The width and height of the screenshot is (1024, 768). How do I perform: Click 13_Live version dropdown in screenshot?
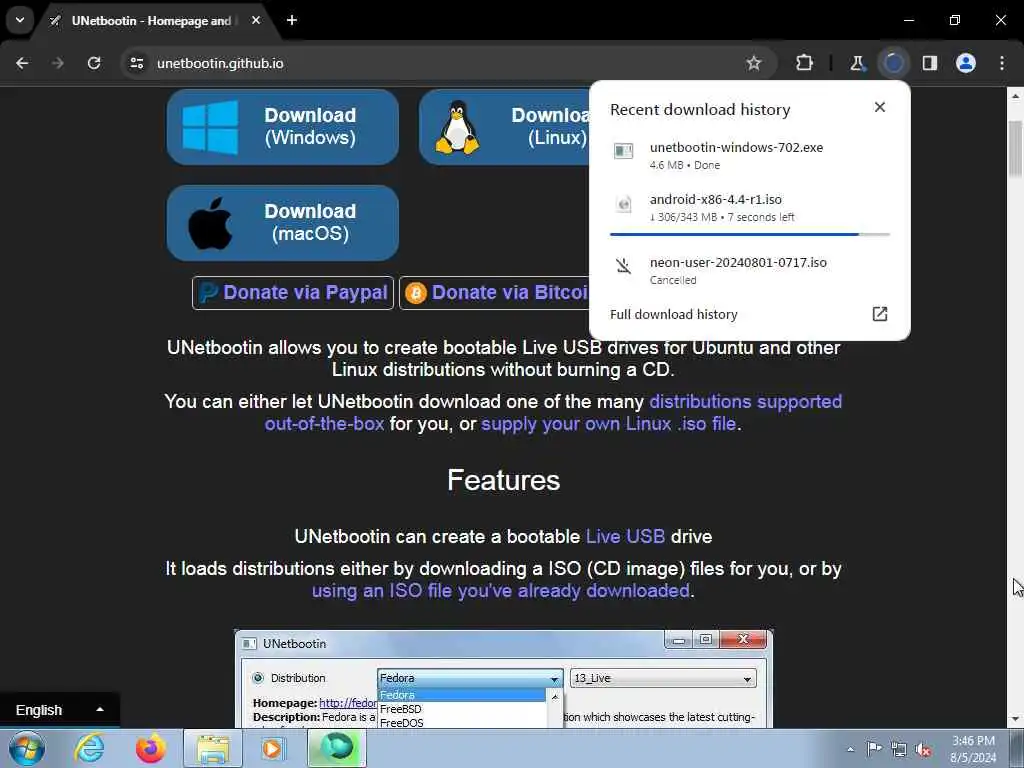tap(663, 678)
